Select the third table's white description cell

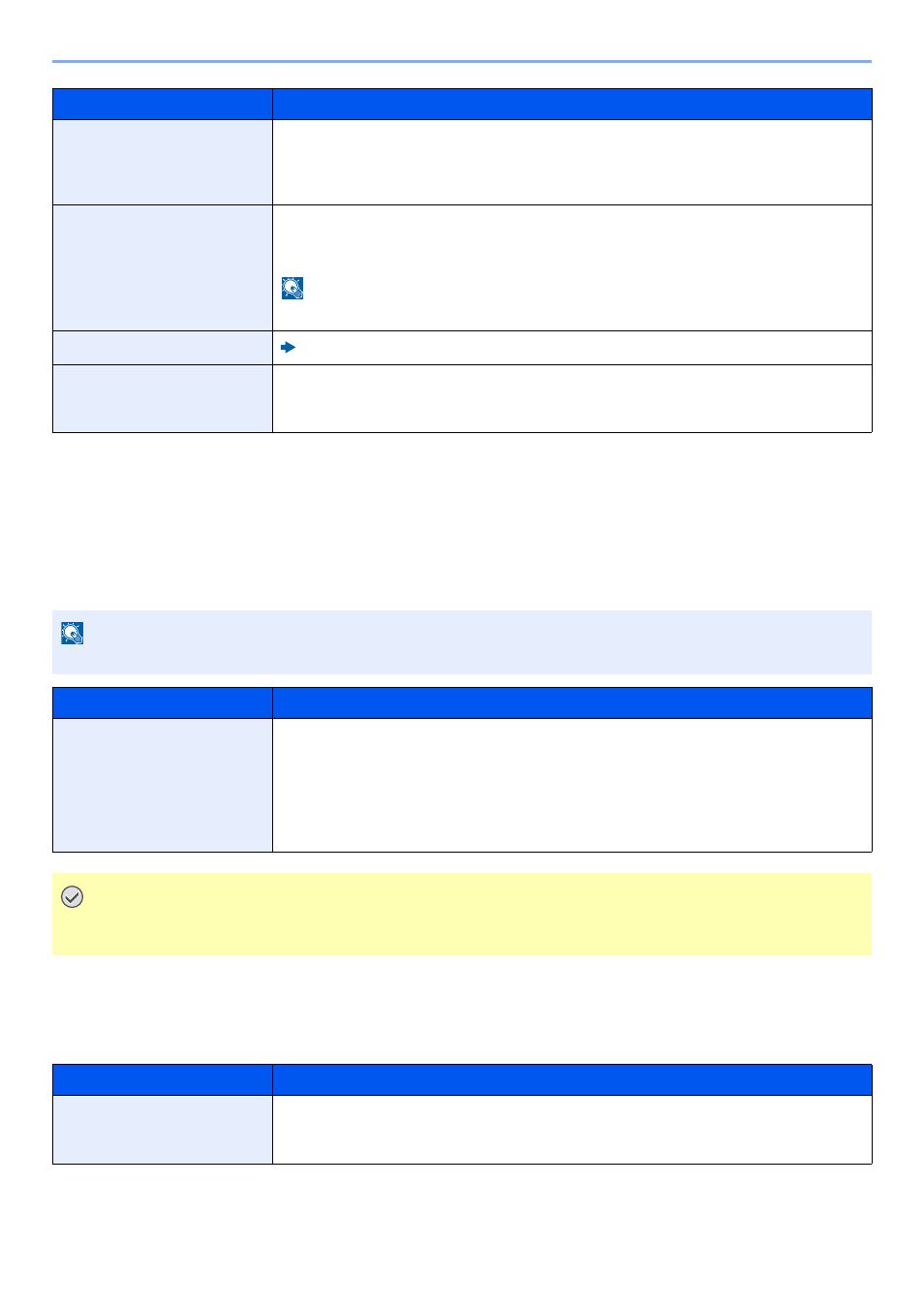click(x=572, y=1130)
